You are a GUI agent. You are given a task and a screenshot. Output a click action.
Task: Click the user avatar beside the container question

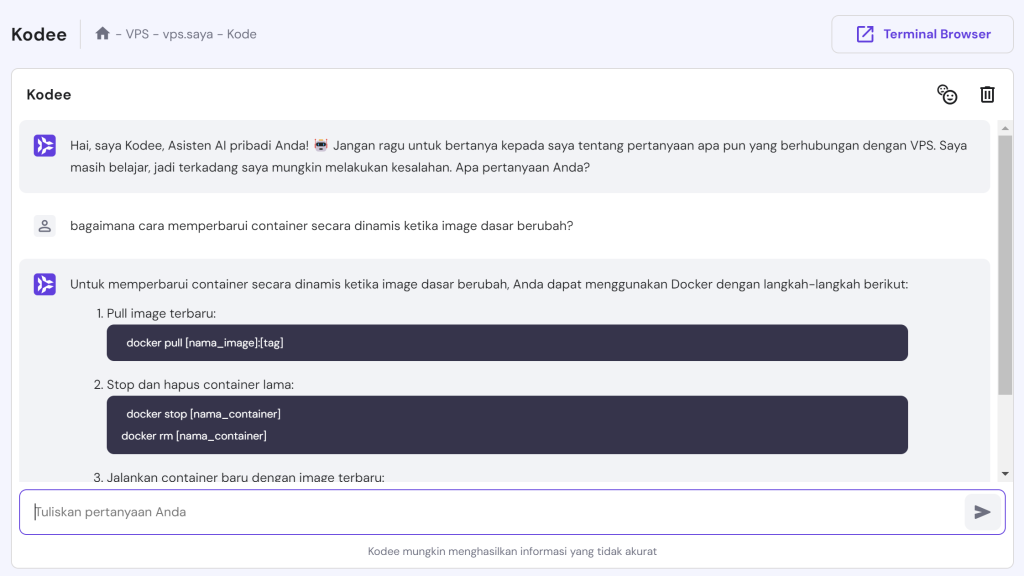44,225
